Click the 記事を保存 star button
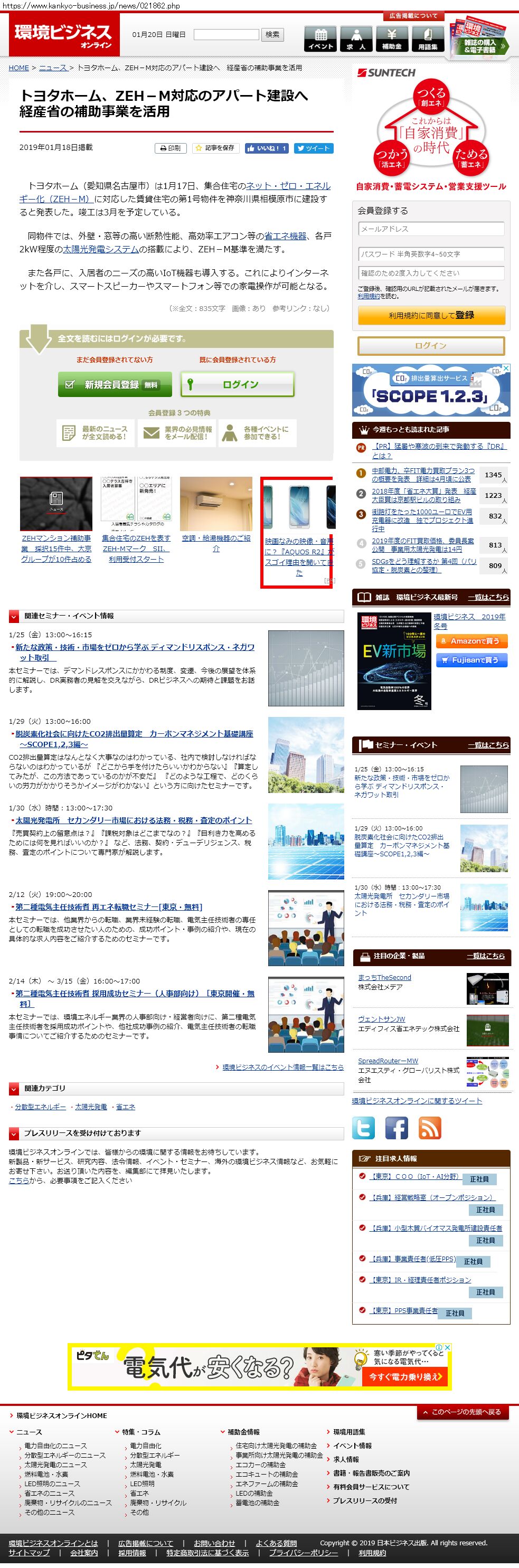Image resolution: width=519 pixels, height=1568 pixels. click(x=215, y=148)
